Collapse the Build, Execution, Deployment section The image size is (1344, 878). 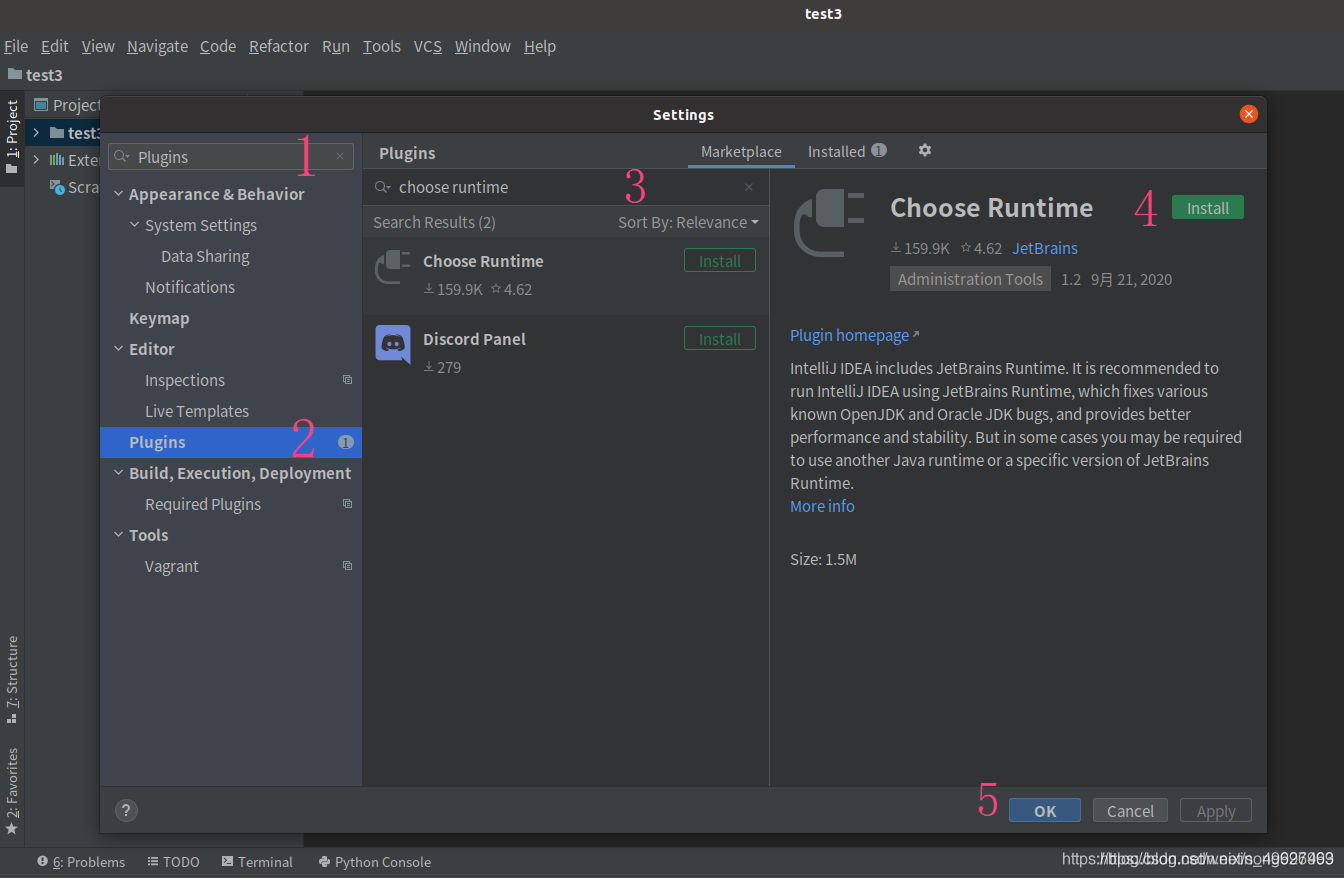coord(118,473)
